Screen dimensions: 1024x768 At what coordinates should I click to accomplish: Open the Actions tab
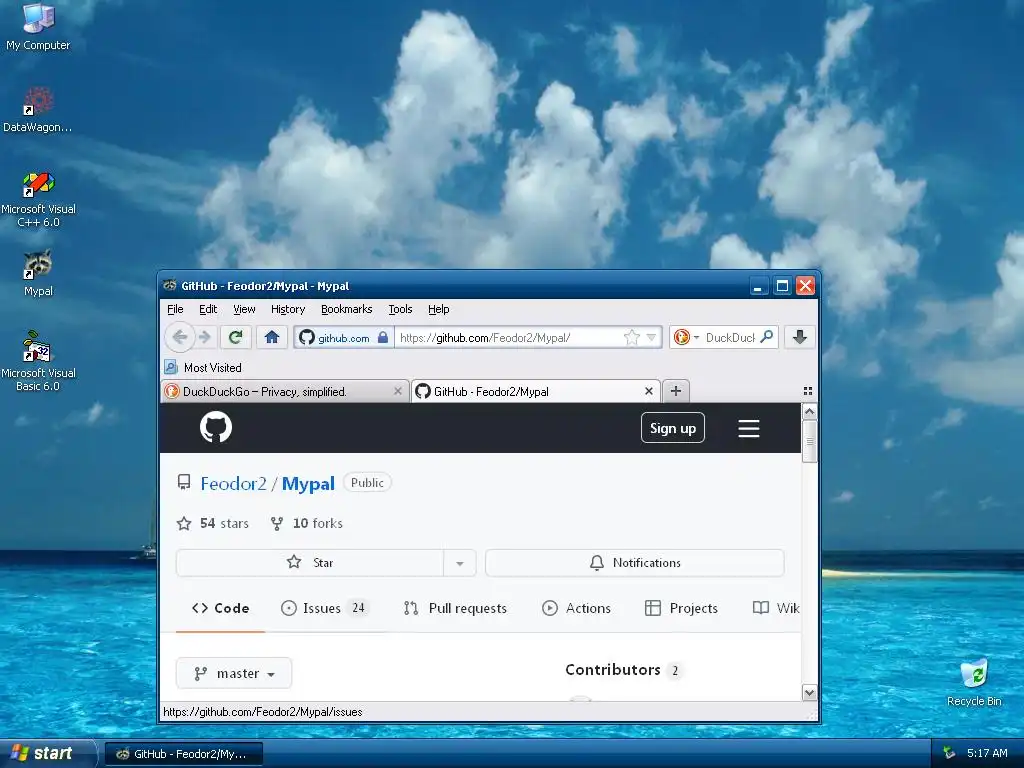click(576, 608)
